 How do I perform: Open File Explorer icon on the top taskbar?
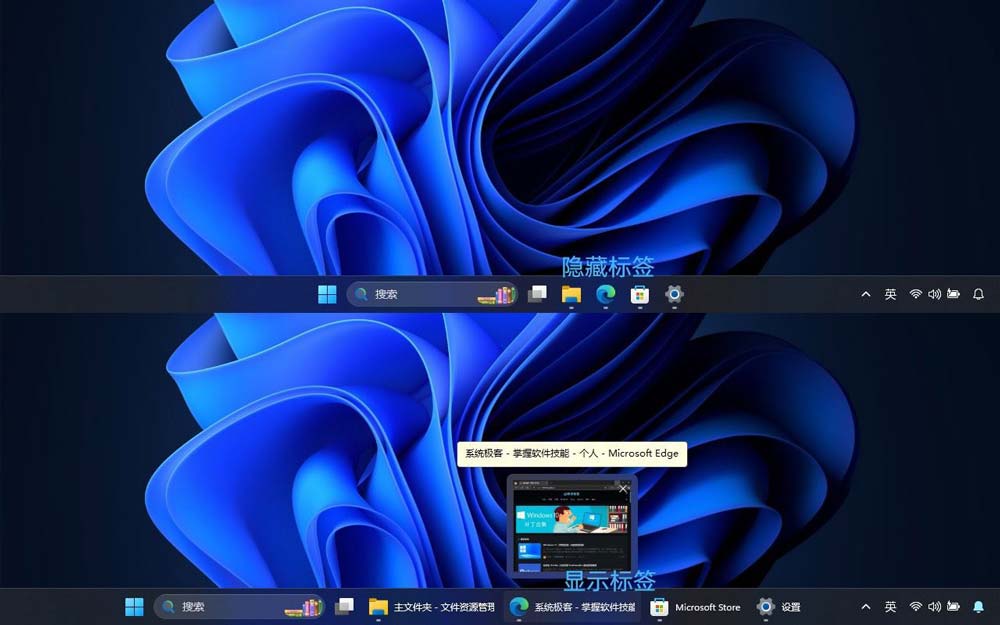pyautogui.click(x=569, y=295)
